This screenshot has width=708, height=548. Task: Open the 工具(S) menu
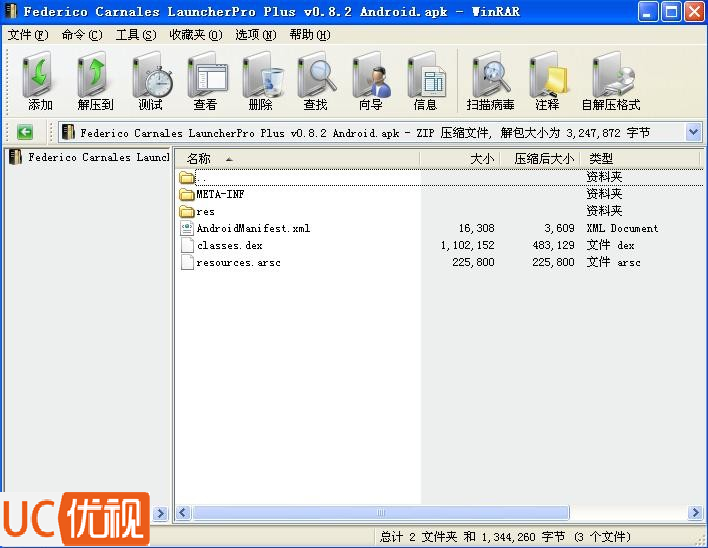point(136,35)
